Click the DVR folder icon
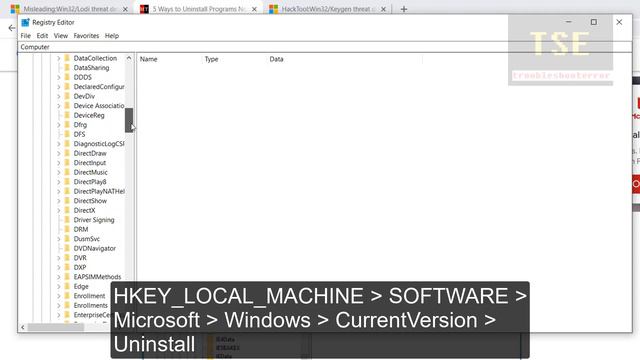Screen dimensions: 640x360 [67, 258]
